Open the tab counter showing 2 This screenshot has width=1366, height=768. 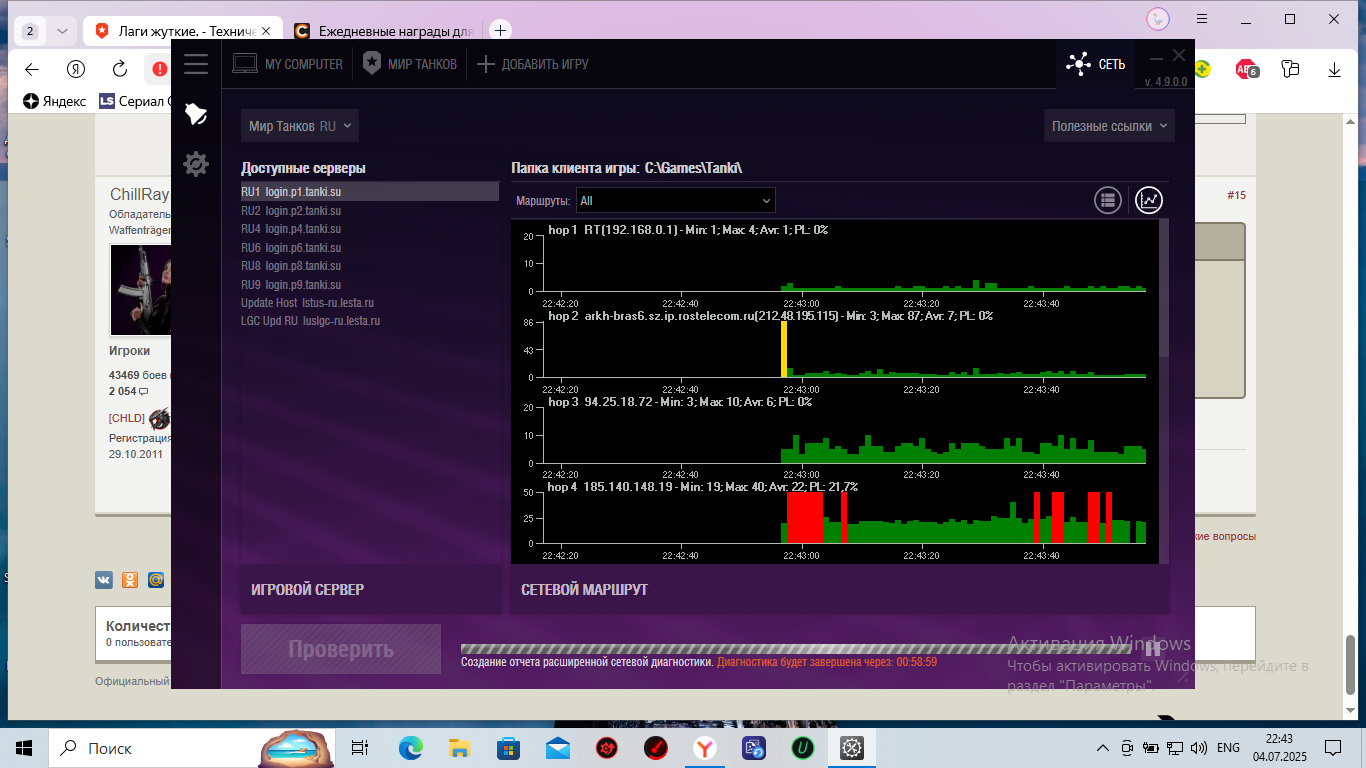[x=30, y=31]
